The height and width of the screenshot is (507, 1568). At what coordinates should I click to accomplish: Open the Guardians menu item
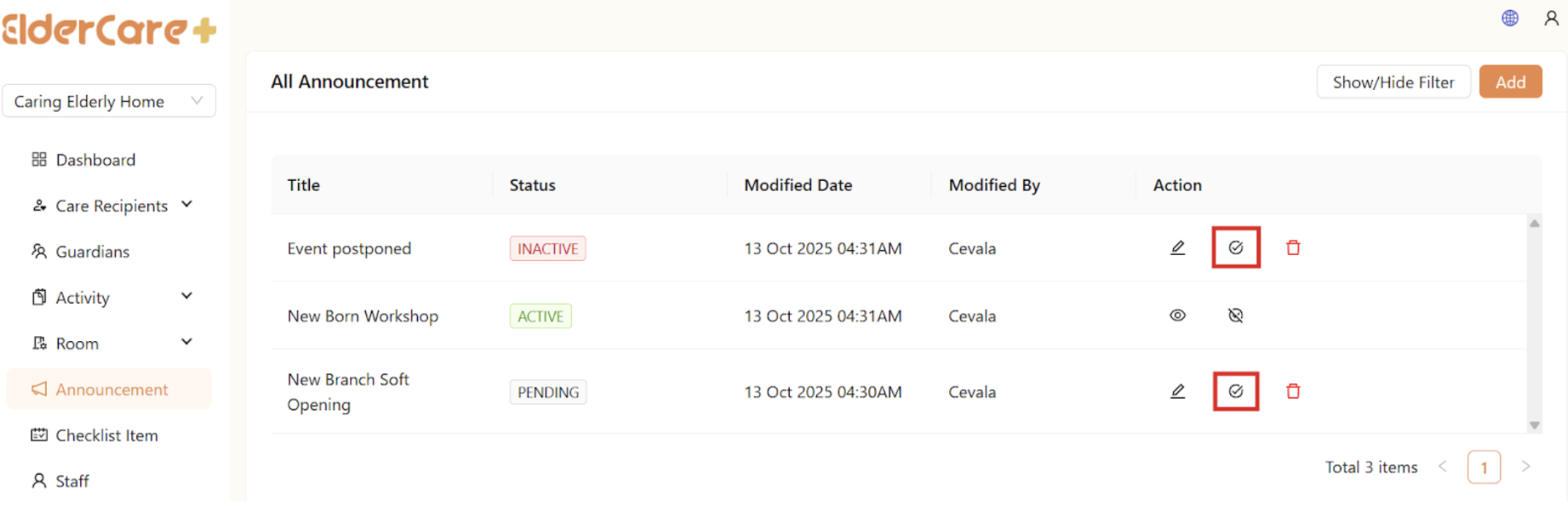[x=92, y=252]
